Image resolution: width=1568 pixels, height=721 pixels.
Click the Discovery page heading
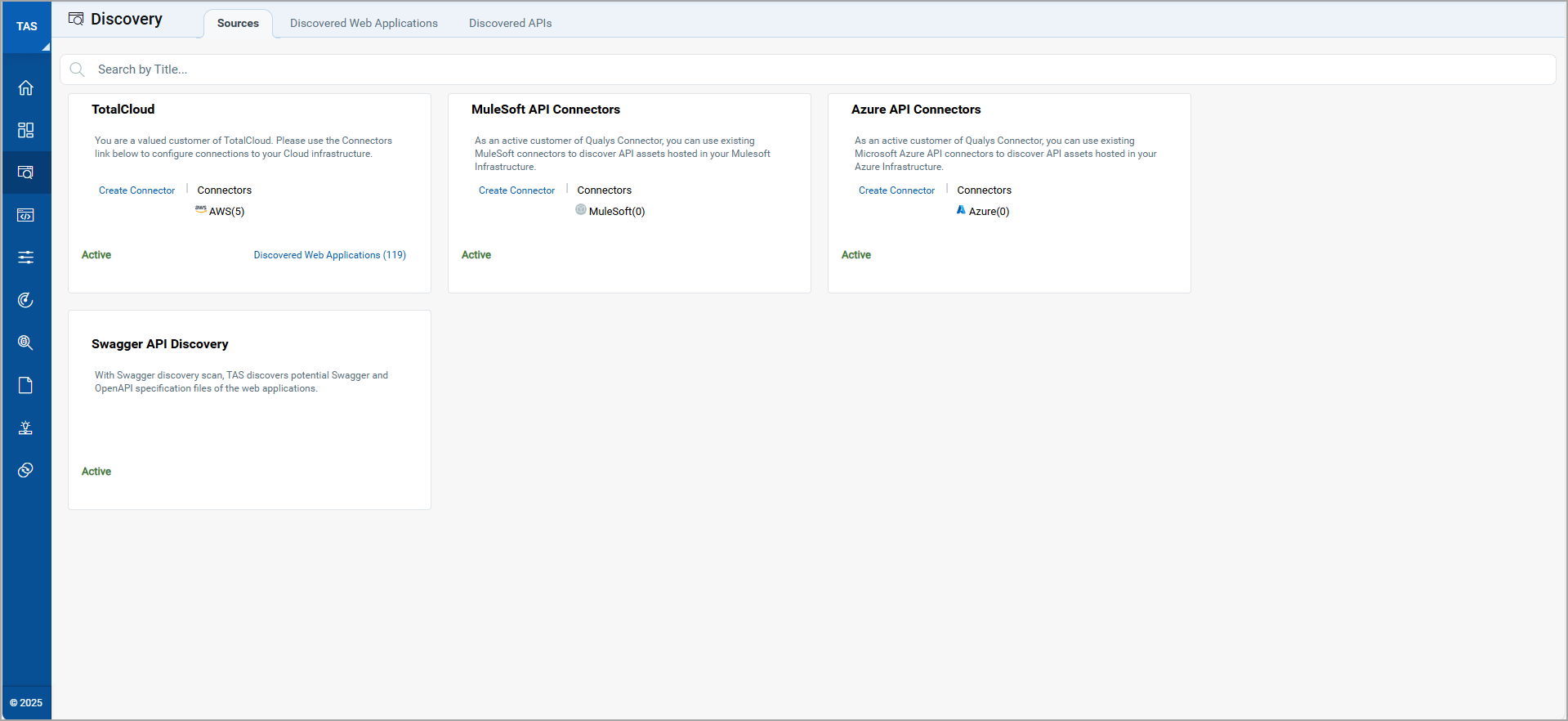coord(127,19)
